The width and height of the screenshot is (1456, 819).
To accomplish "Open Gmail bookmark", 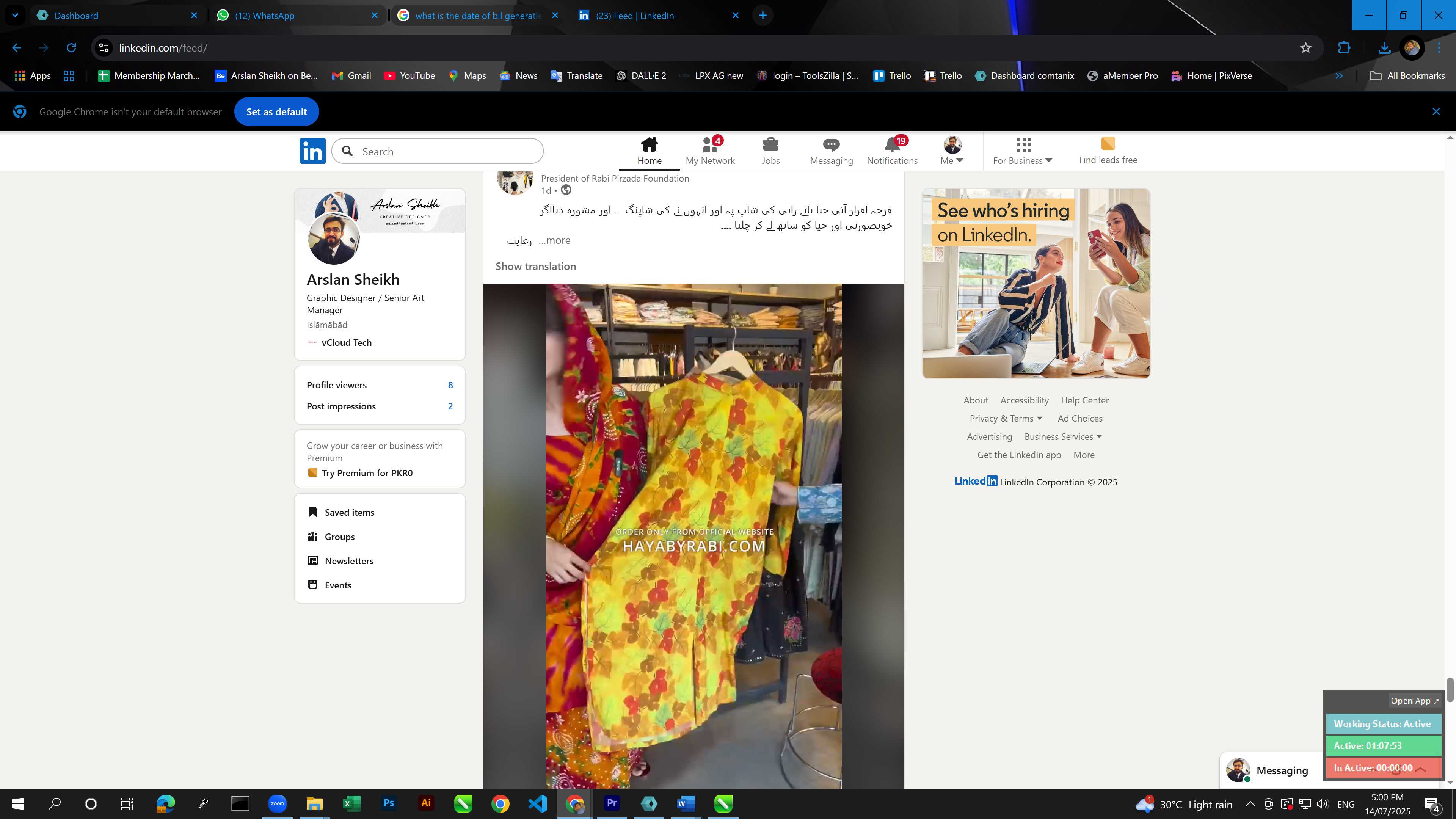I will (351, 76).
